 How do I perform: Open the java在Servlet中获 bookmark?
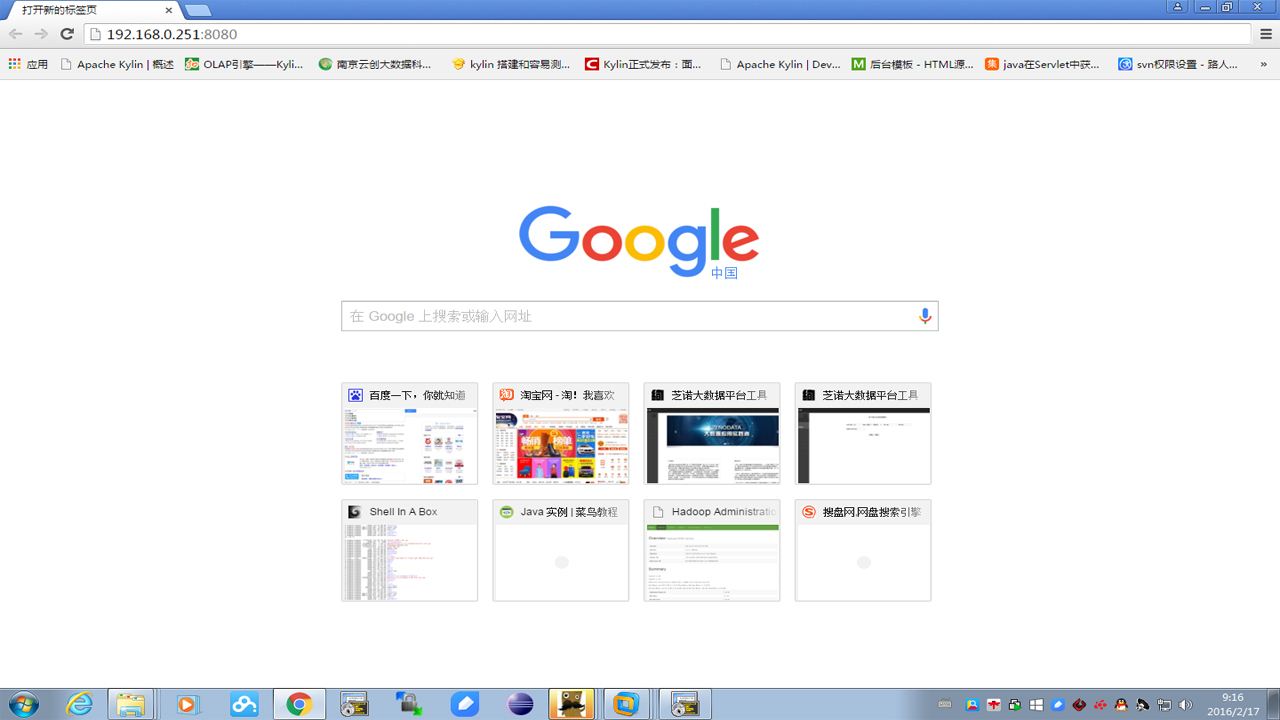click(1043, 64)
